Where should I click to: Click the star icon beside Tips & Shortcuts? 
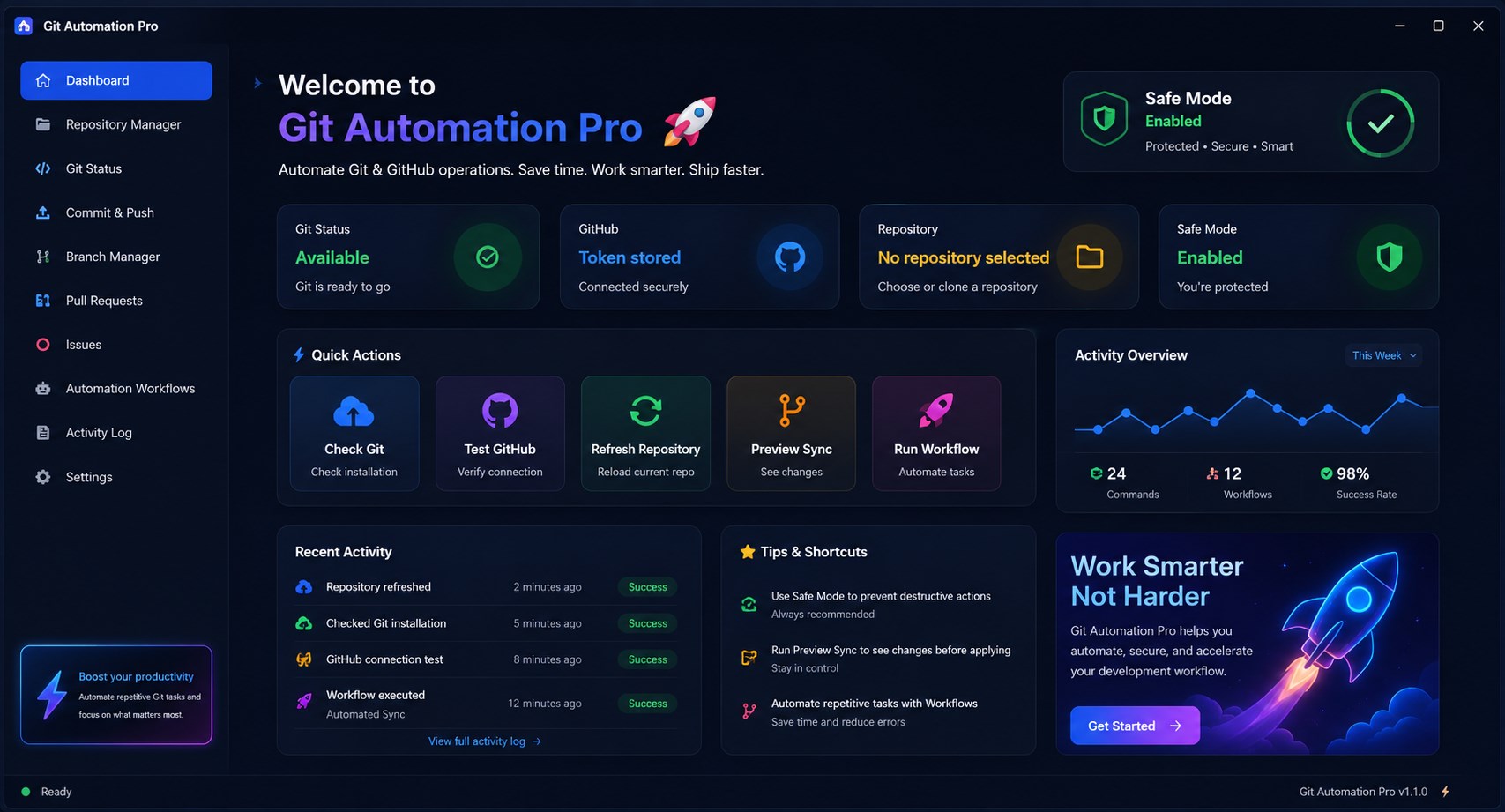tap(748, 552)
